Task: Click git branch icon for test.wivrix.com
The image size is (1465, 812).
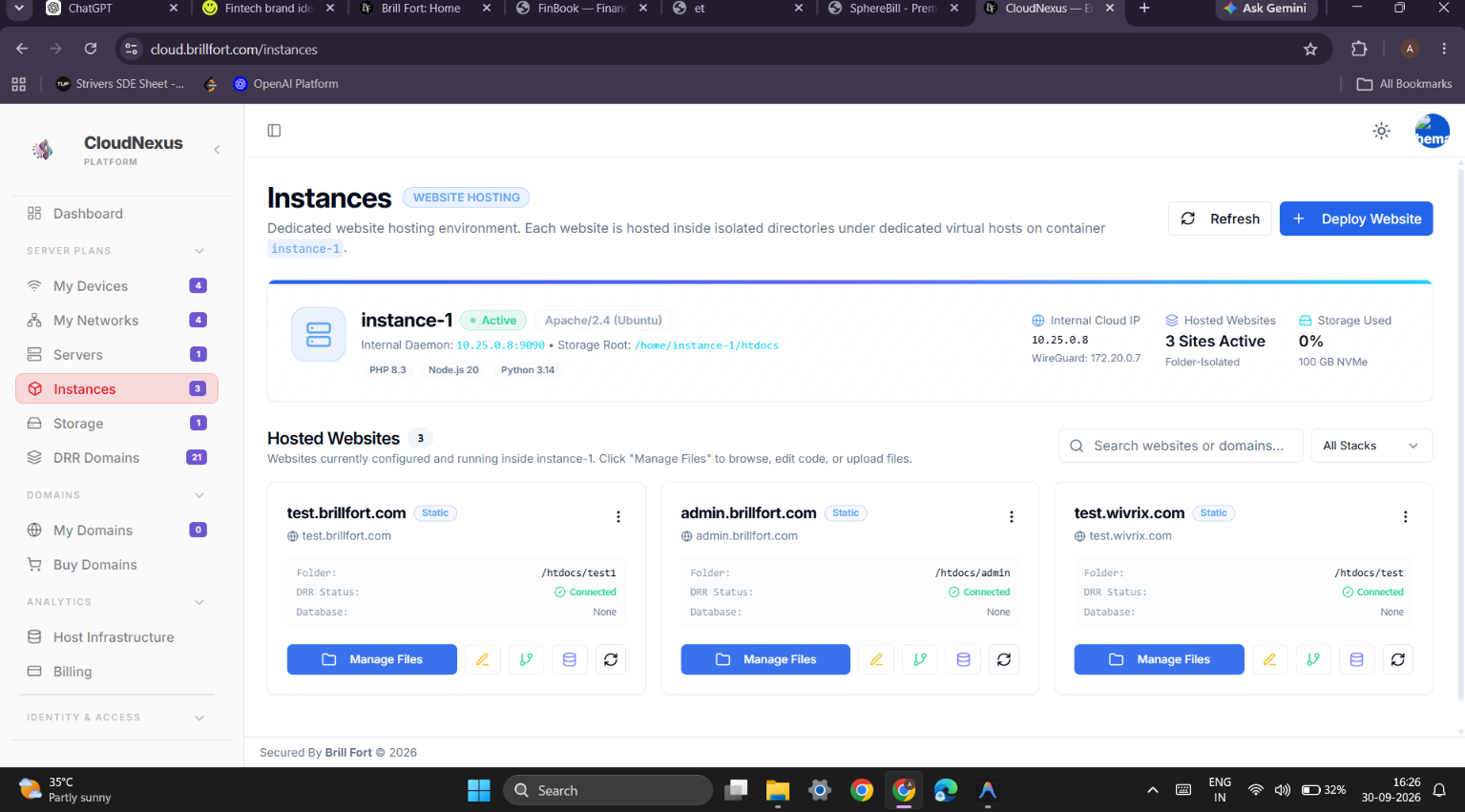Action: pos(1313,659)
